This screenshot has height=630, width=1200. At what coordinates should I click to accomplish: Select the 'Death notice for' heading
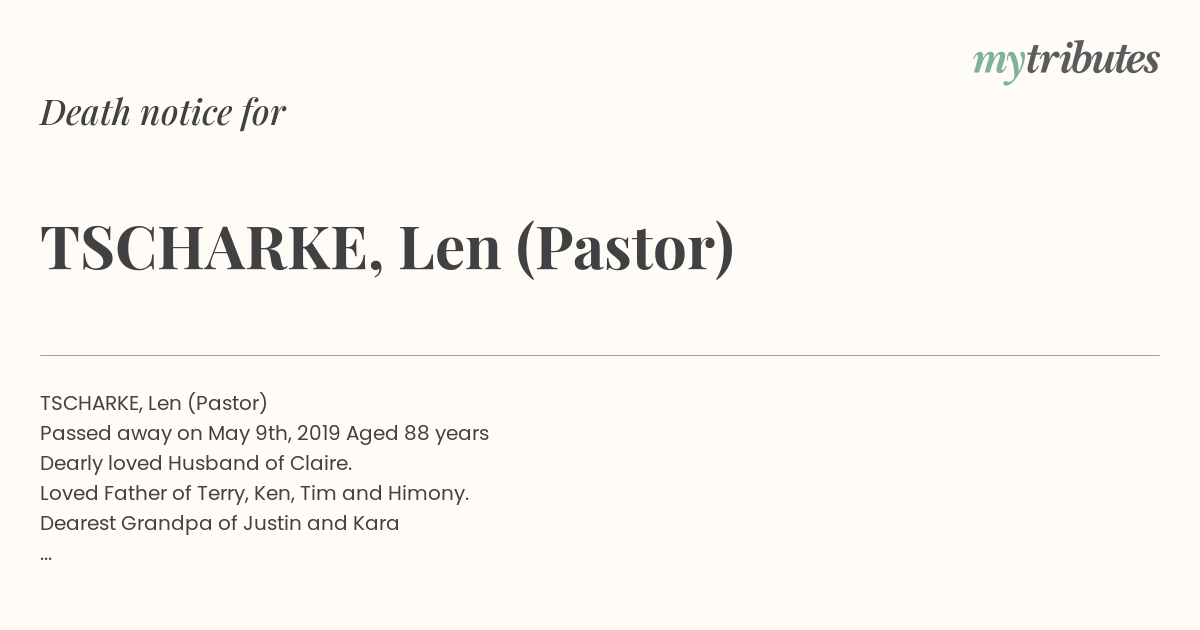(x=163, y=113)
